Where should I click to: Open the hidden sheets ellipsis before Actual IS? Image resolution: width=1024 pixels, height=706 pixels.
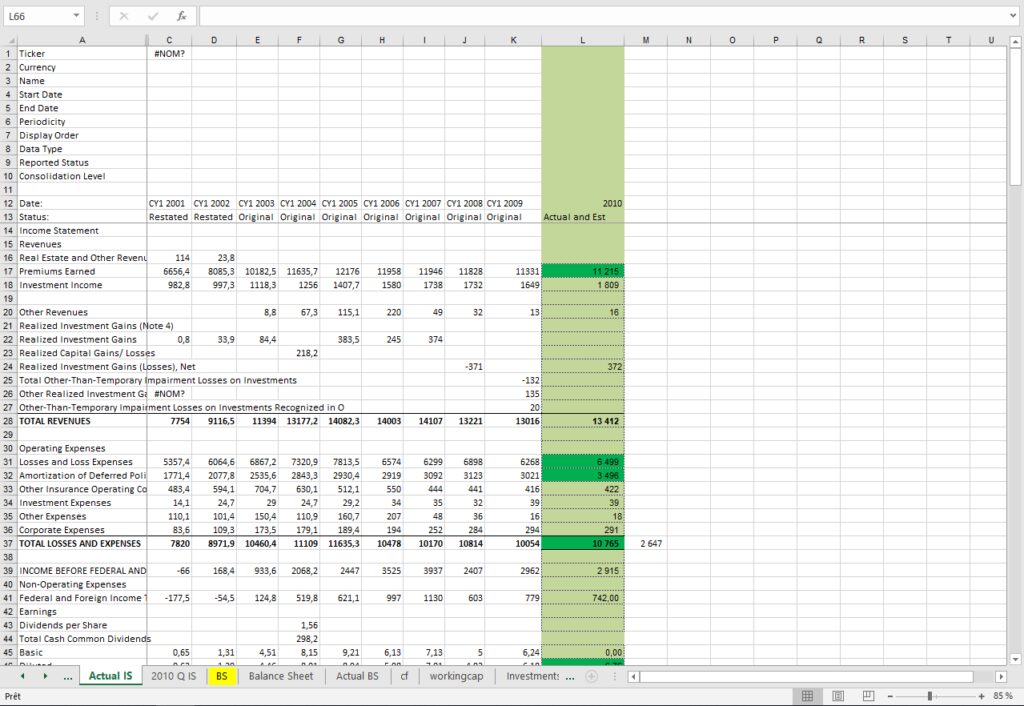coord(68,676)
